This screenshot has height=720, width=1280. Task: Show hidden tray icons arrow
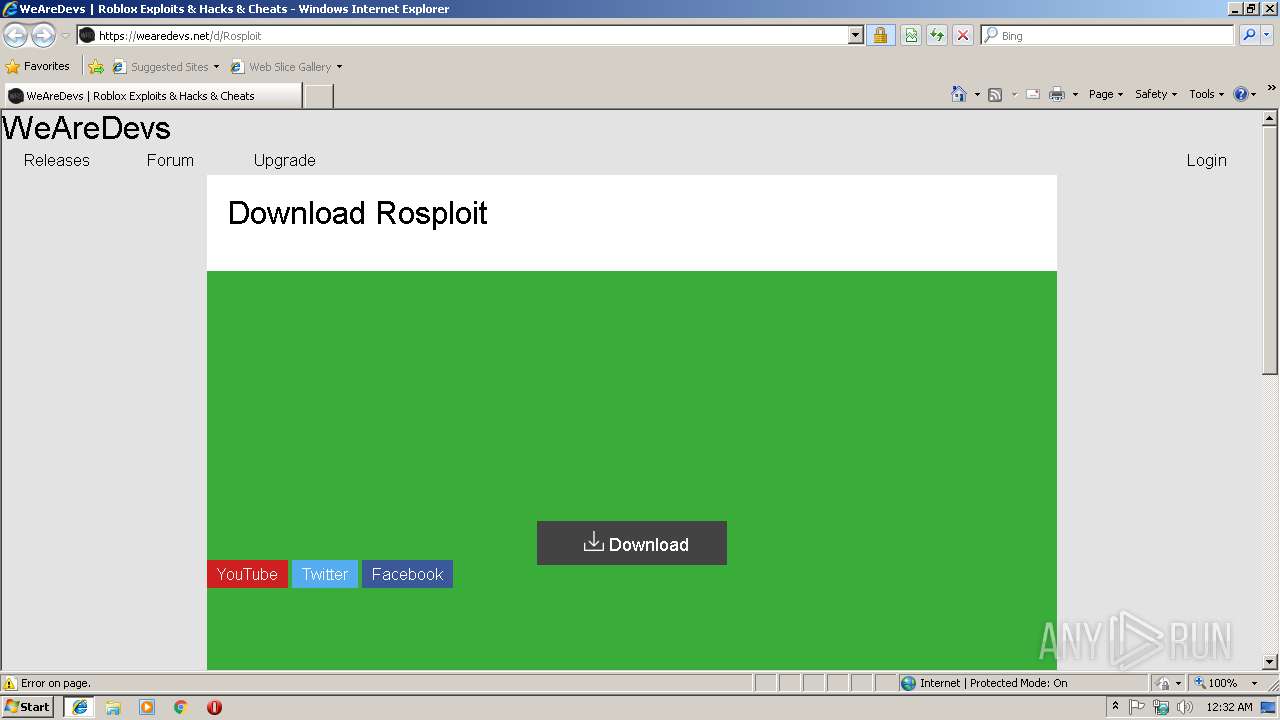tap(1115, 707)
